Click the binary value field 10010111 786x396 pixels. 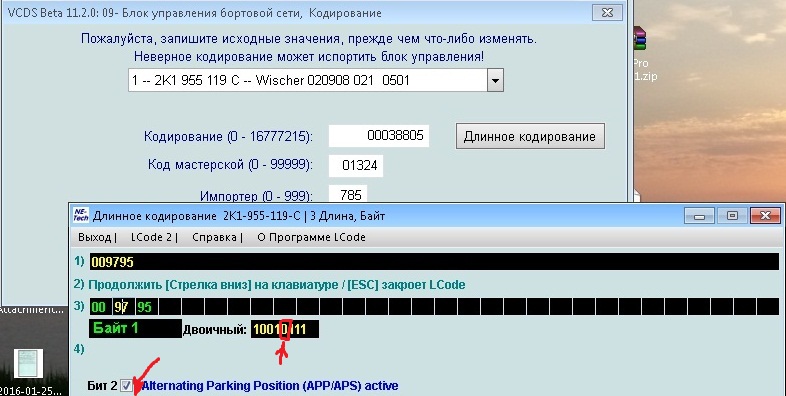pos(285,329)
